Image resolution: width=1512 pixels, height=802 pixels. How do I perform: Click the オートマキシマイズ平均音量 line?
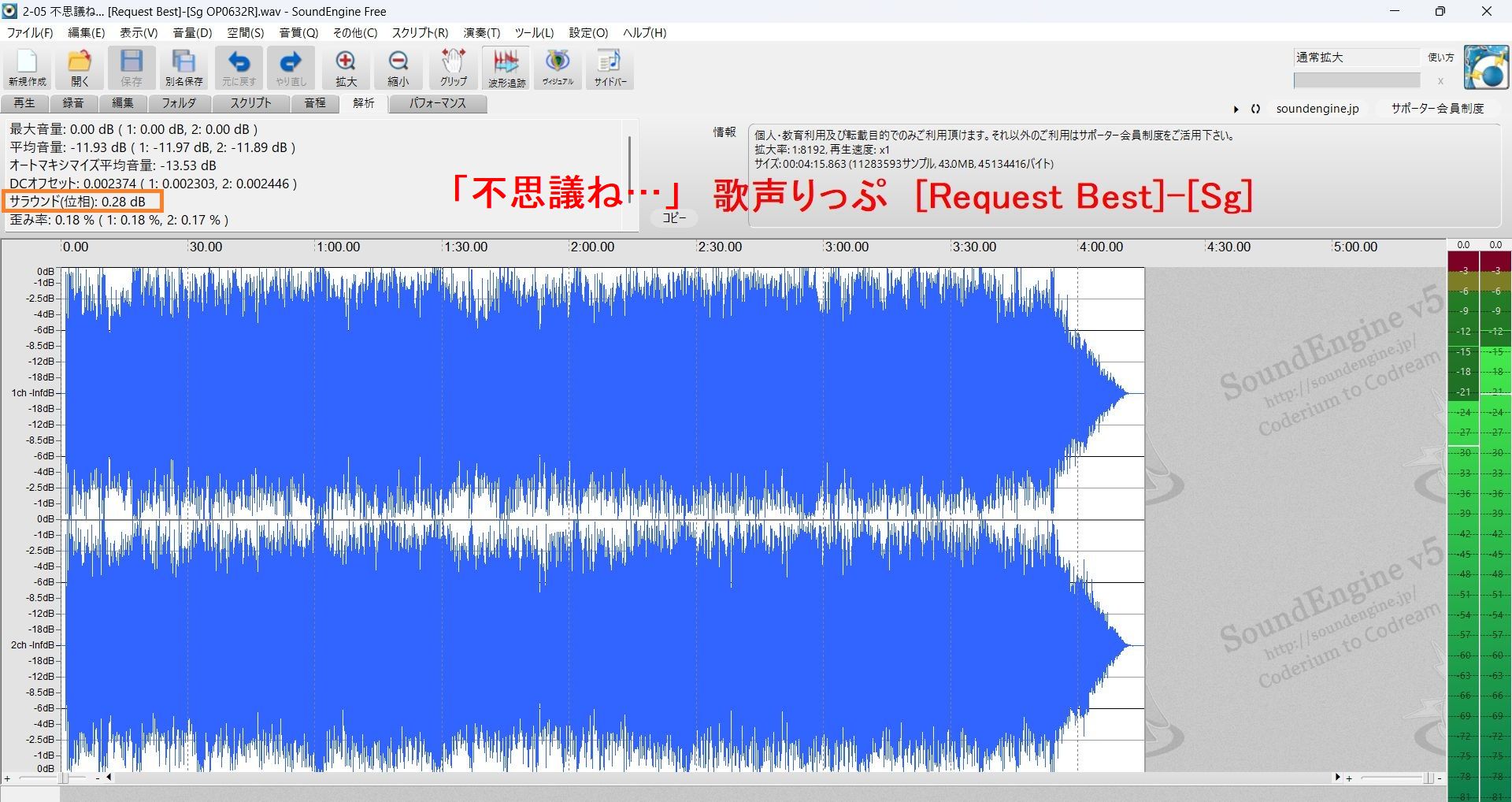tap(113, 165)
